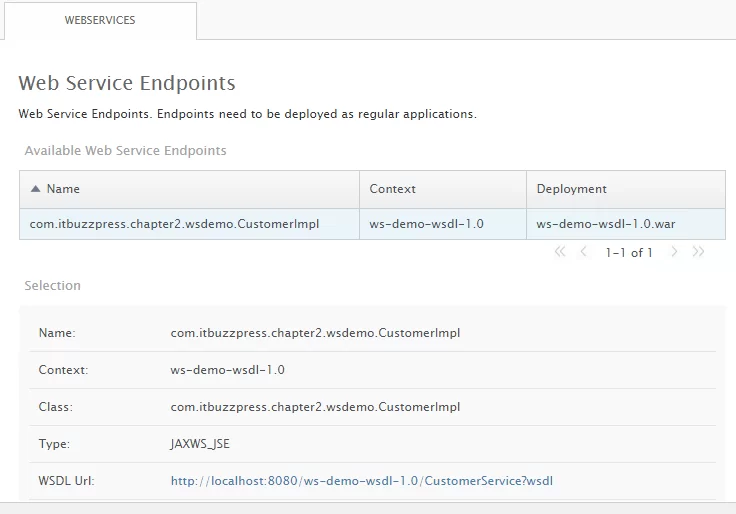
Task: Go to the previous page of results
Action: (x=583, y=252)
